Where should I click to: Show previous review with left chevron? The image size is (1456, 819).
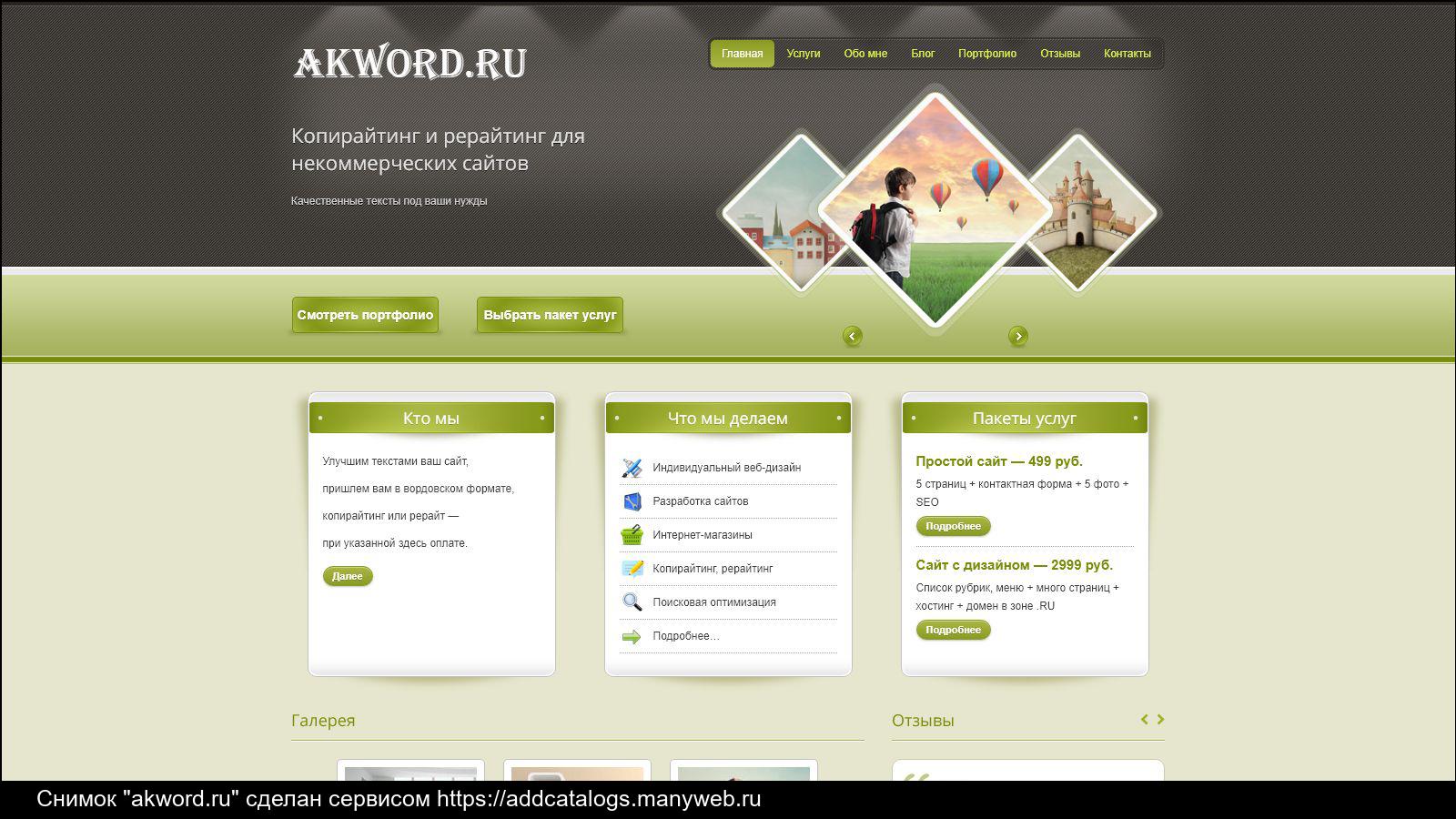(1145, 719)
